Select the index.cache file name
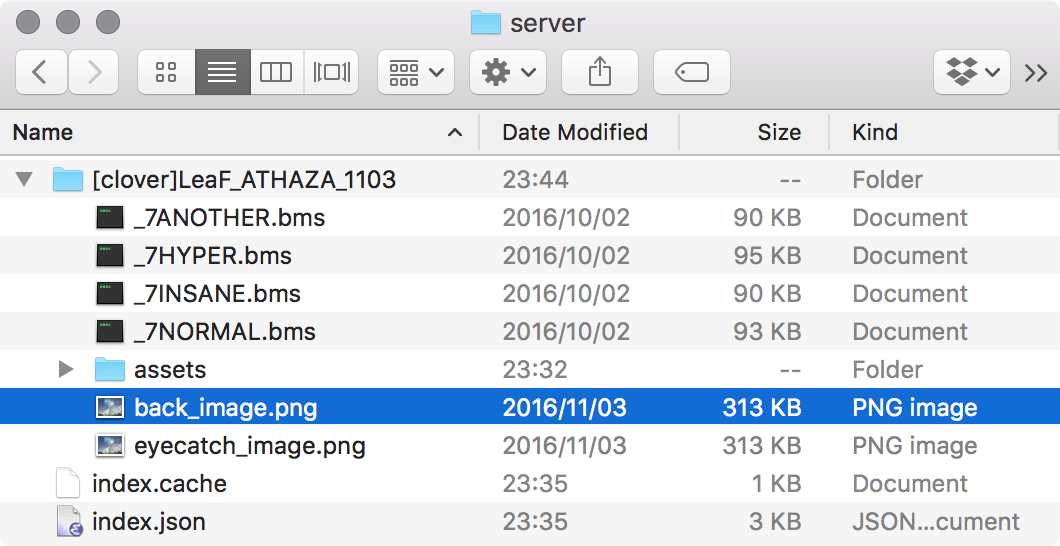This screenshot has height=546, width=1060. point(160,483)
